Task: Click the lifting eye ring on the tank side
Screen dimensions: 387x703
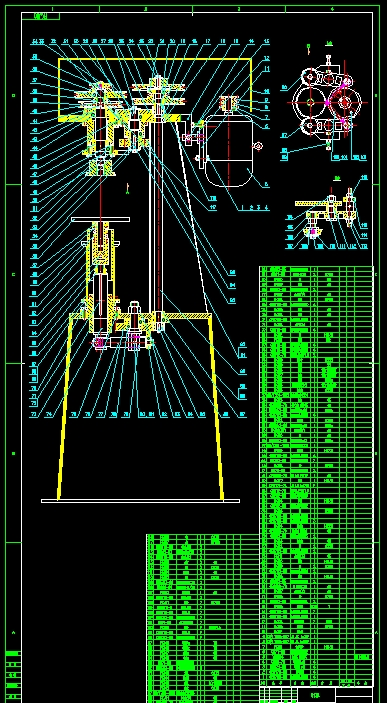Action: tap(258, 146)
